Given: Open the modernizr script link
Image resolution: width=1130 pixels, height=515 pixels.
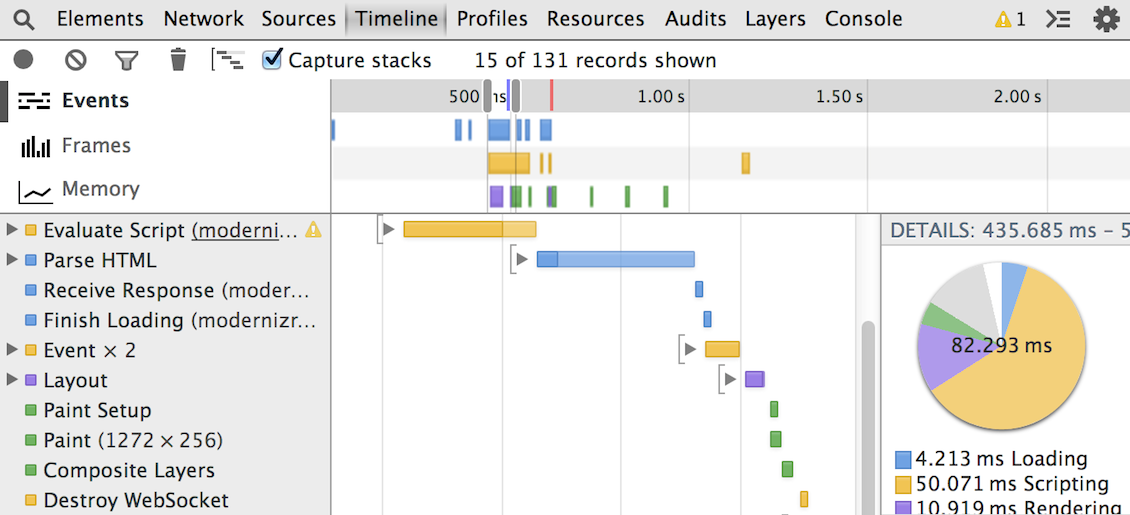Looking at the screenshot, I should coord(245,230).
